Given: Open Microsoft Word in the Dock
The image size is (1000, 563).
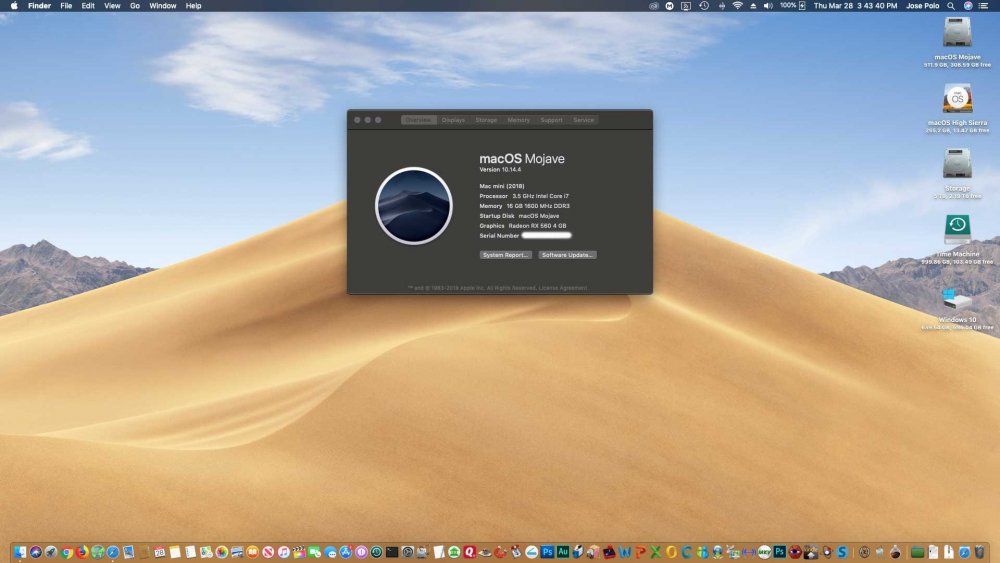Looking at the screenshot, I should tap(625, 552).
